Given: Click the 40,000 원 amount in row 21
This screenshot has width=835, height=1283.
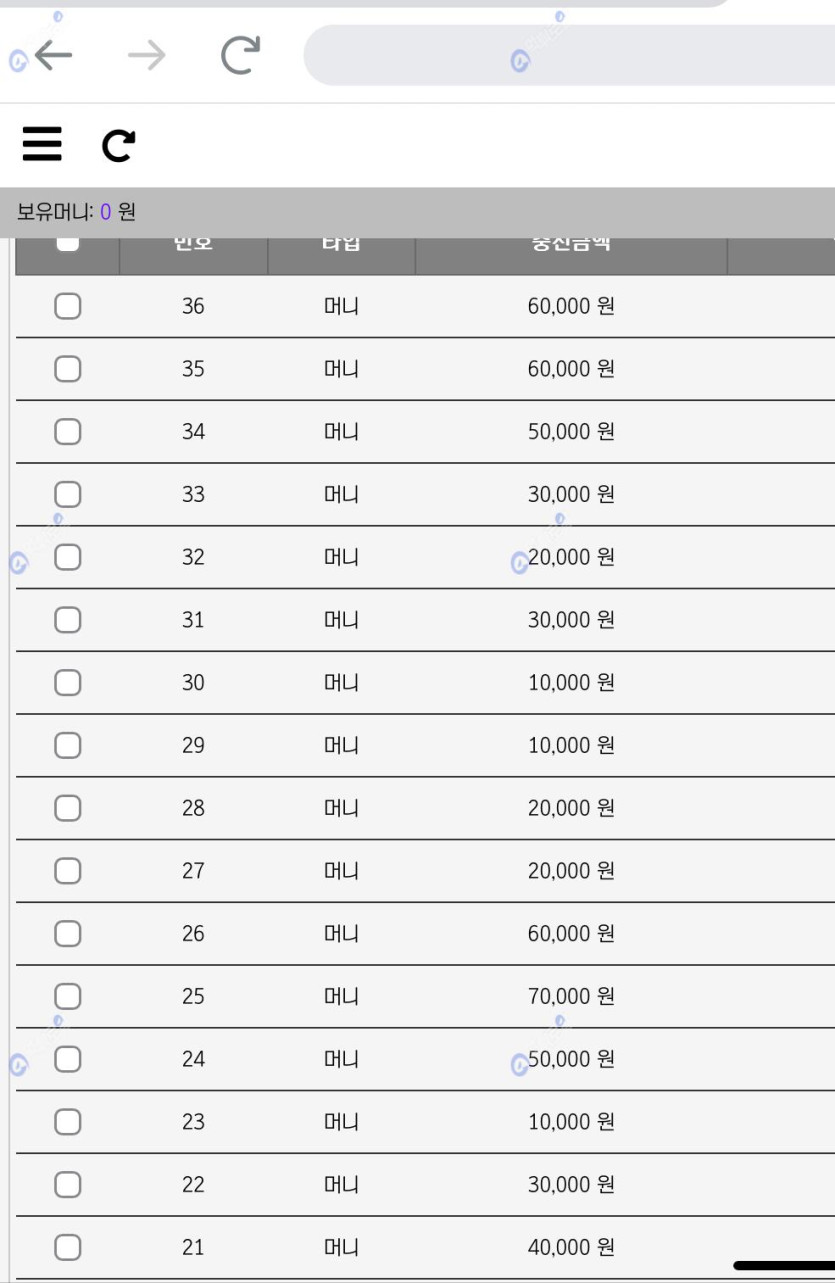Looking at the screenshot, I should [571, 1247].
